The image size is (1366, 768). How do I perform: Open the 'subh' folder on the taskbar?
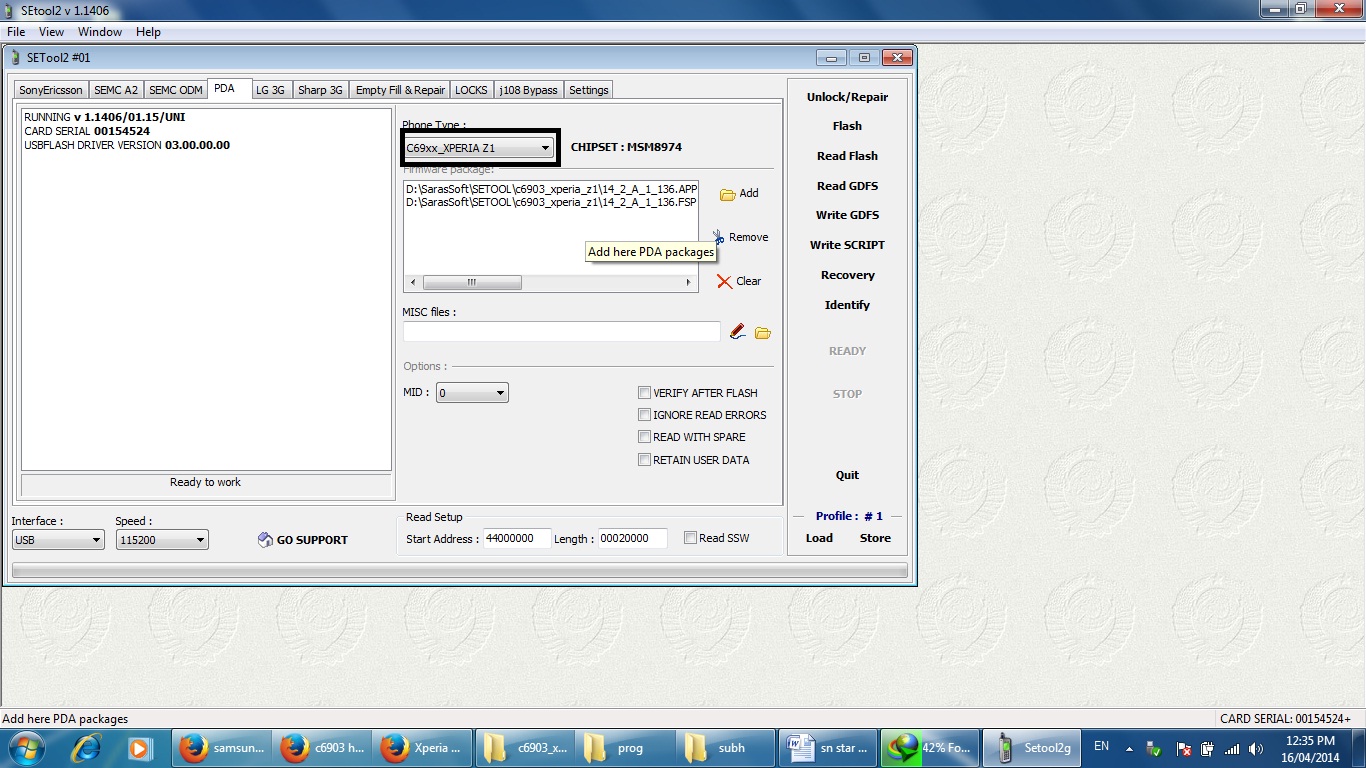point(726,747)
